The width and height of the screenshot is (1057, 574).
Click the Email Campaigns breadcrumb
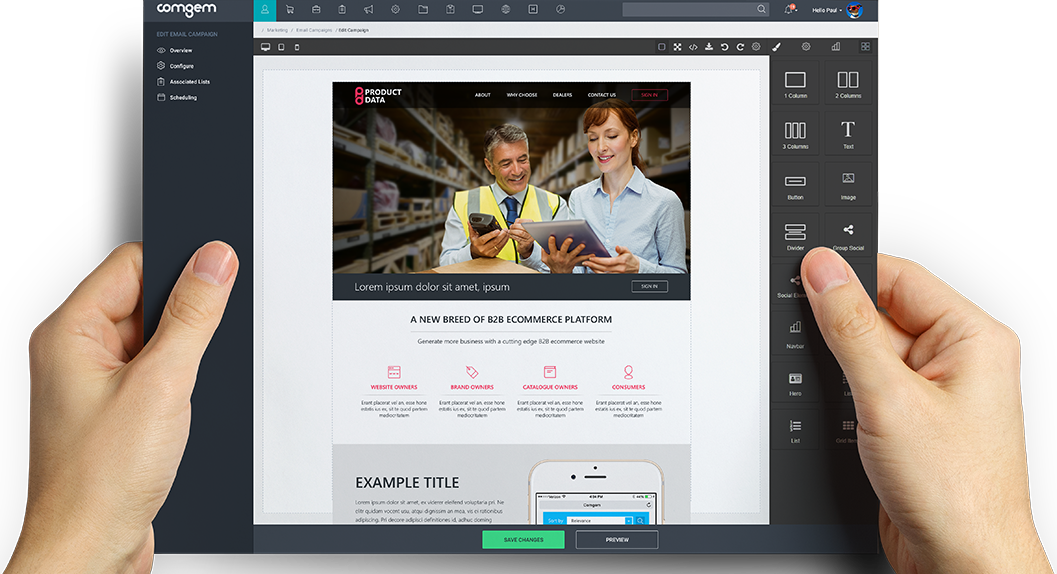click(313, 30)
